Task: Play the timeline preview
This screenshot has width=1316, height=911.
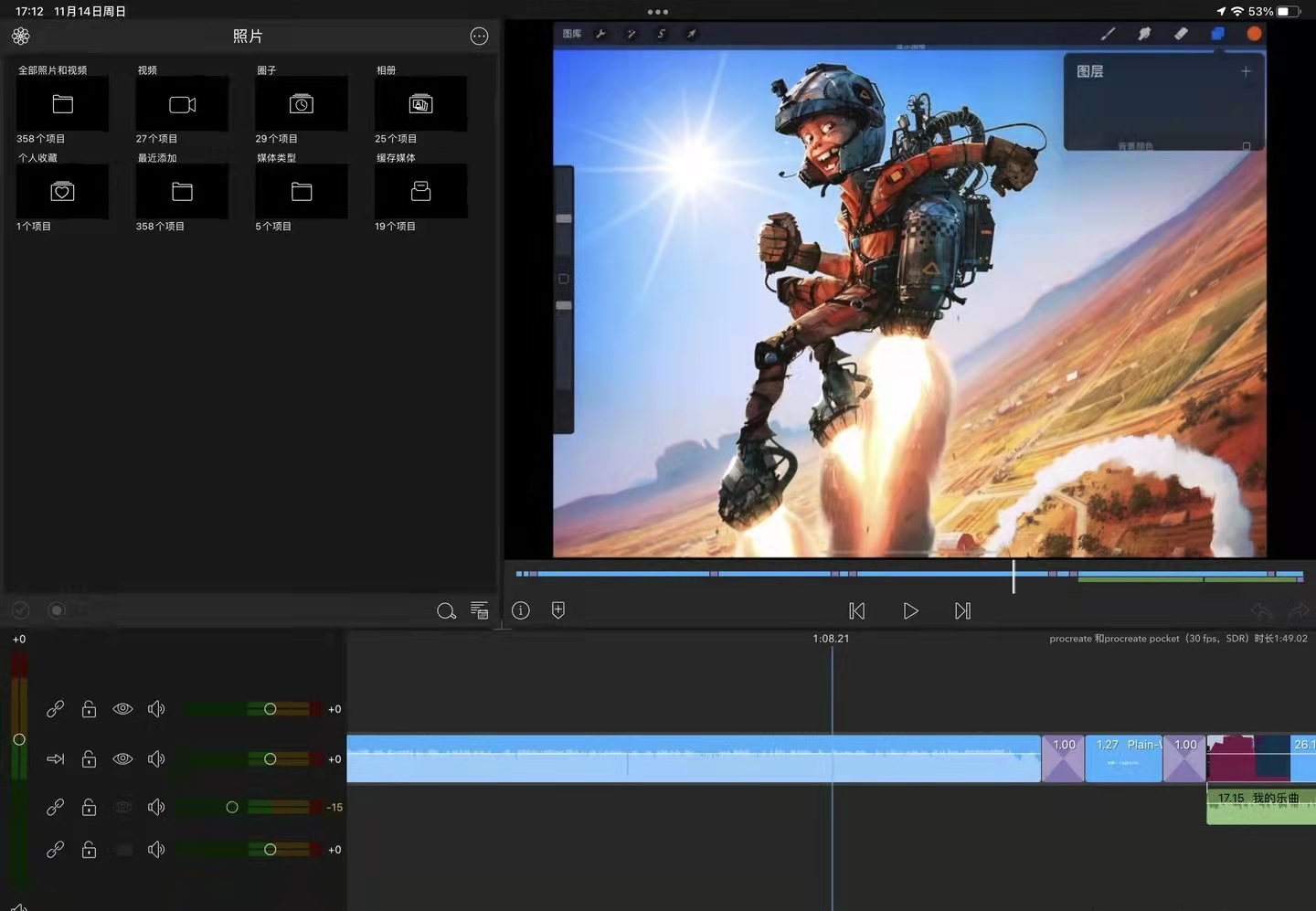Action: point(910,610)
